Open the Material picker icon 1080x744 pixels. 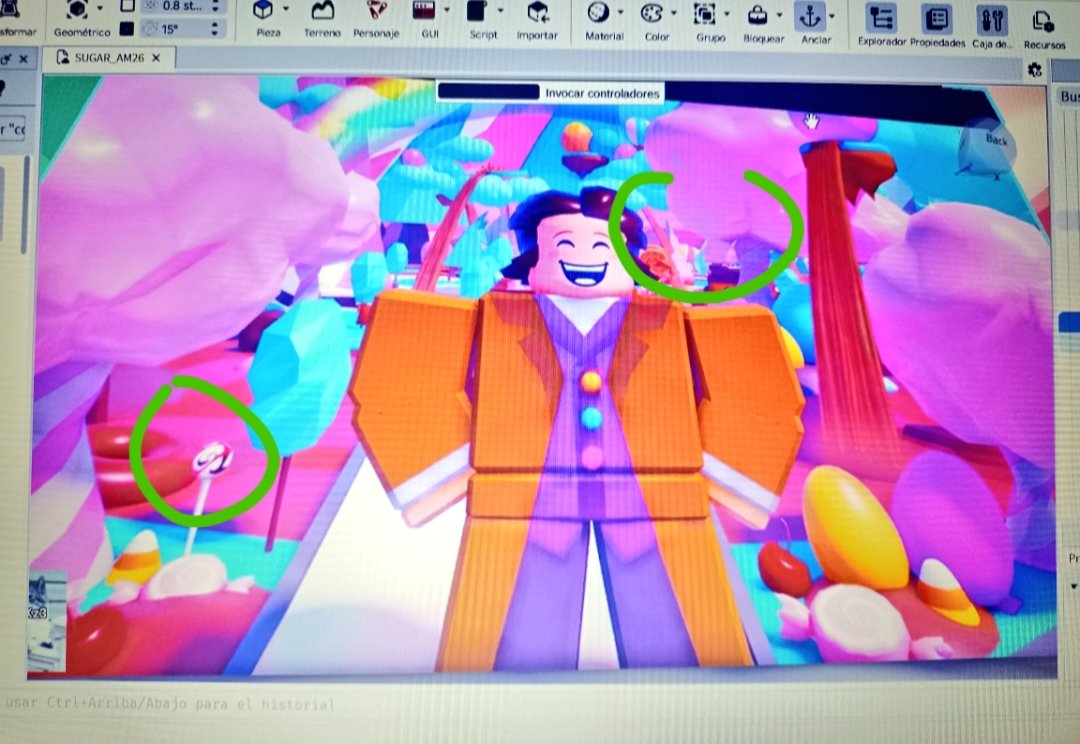tap(598, 12)
